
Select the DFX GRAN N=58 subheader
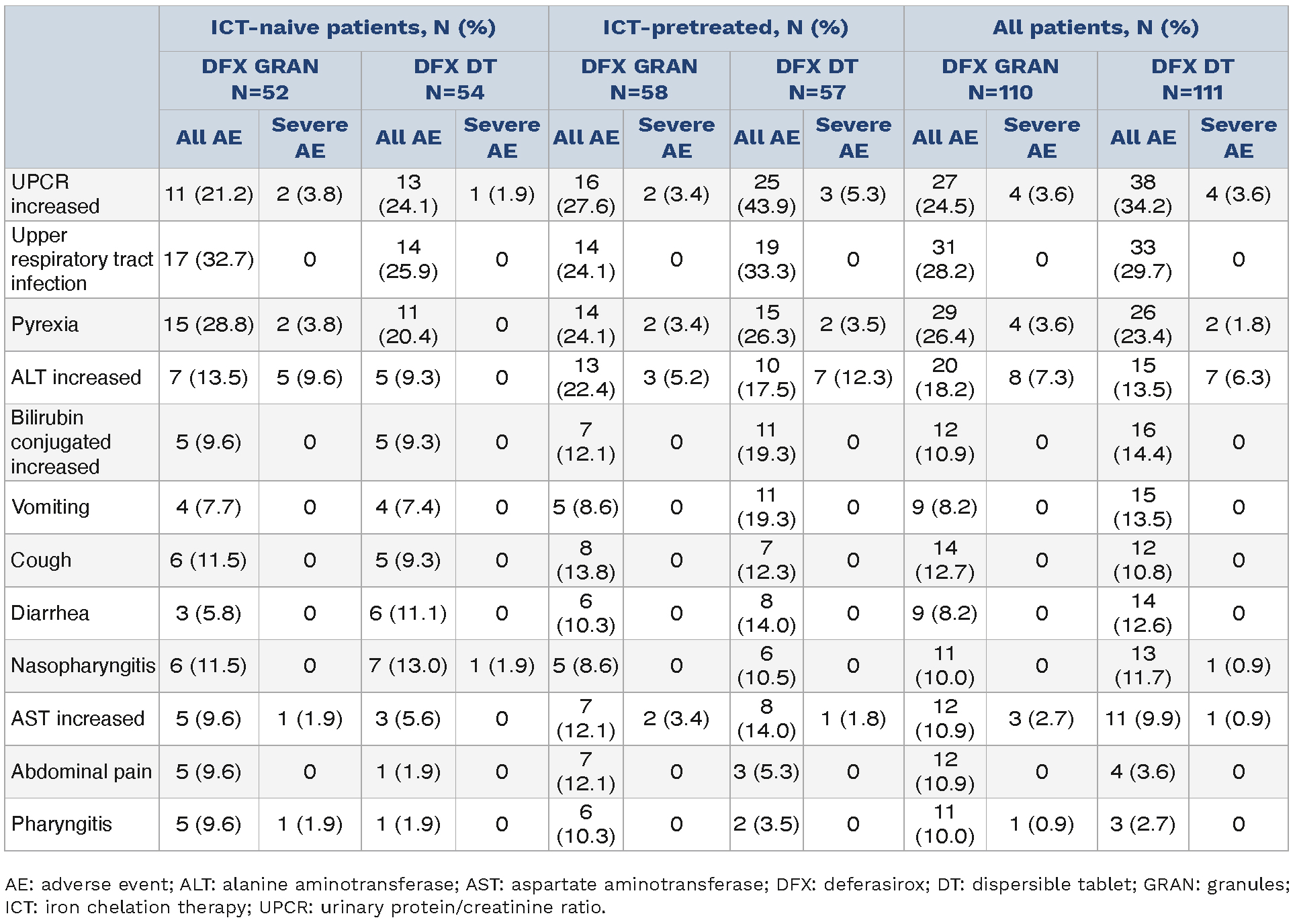(639, 79)
